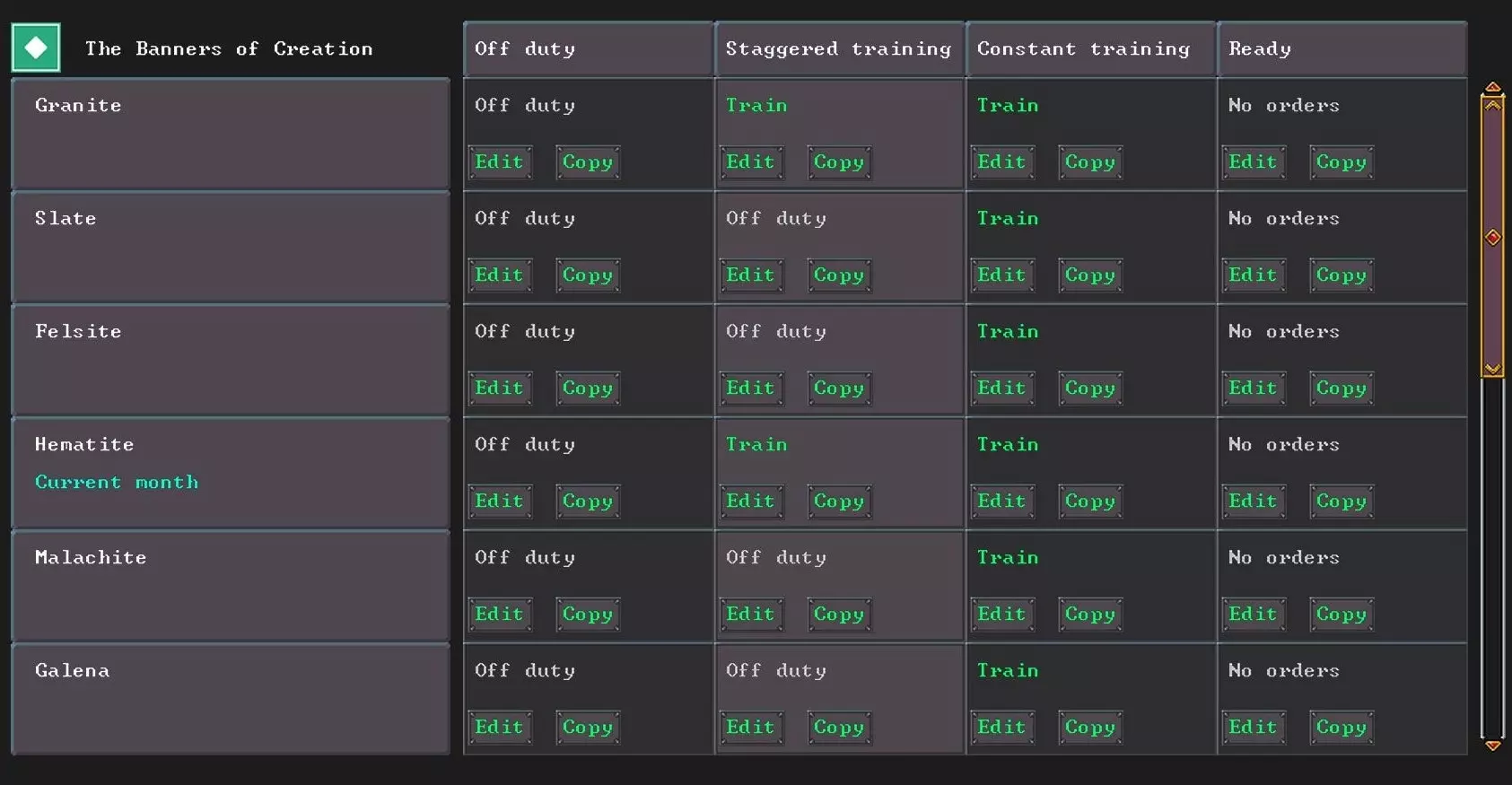The width and height of the screenshot is (1512, 785).
Task: Click the red scroll-down triangle below the scrollbar
Action: [1492, 746]
